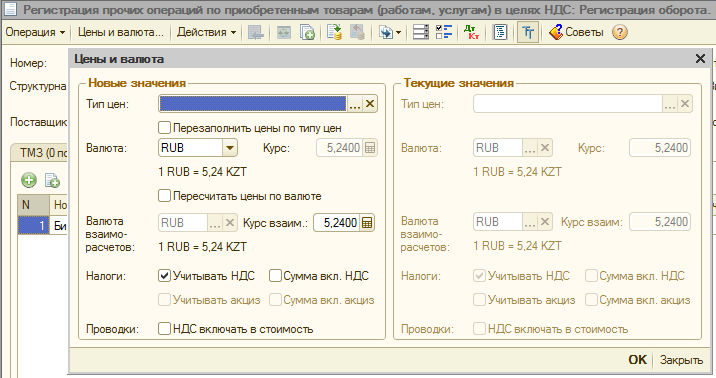716x378 pixels.
Task: Click the help question mark icon
Action: pos(620,32)
